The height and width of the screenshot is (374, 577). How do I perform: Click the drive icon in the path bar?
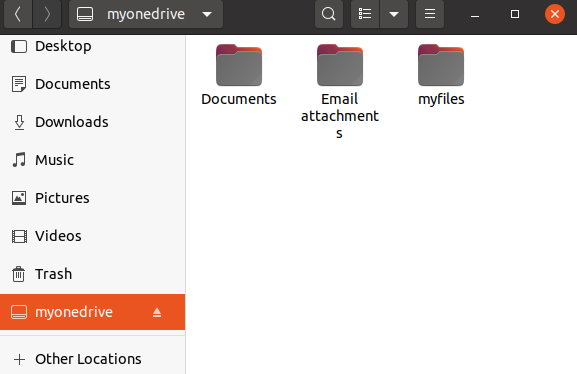pyautogui.click(x=85, y=14)
